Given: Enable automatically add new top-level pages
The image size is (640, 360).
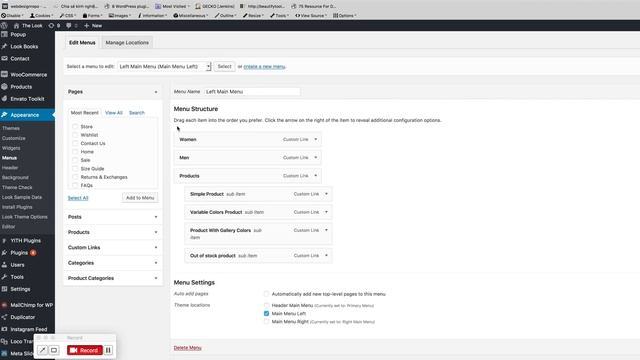Looking at the screenshot, I should point(267,294).
